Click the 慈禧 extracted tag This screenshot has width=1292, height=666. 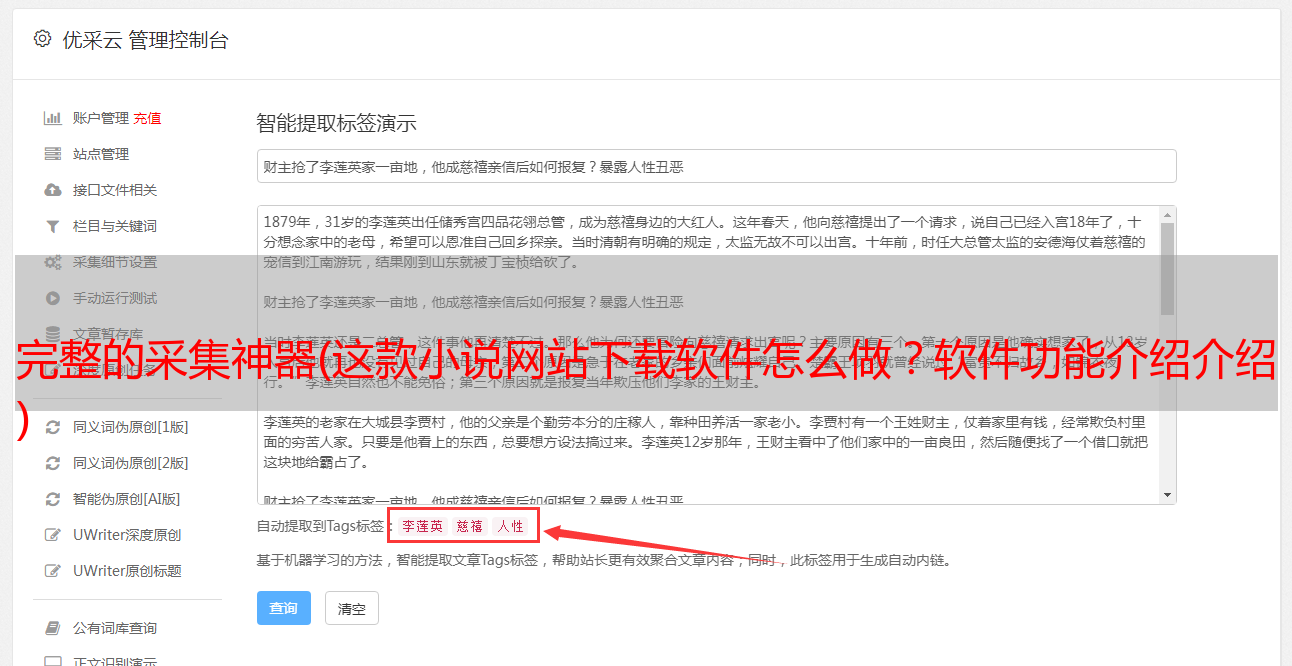[470, 526]
